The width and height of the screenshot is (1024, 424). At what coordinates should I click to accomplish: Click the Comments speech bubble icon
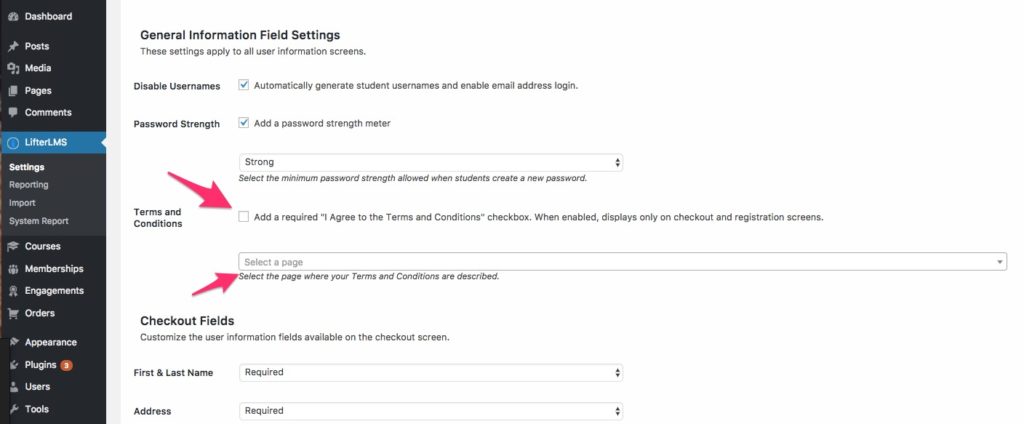click(x=13, y=112)
